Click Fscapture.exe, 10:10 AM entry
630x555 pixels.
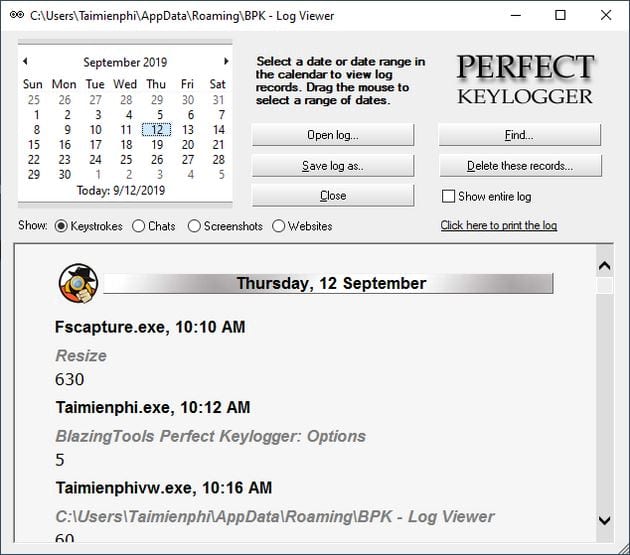[150, 327]
